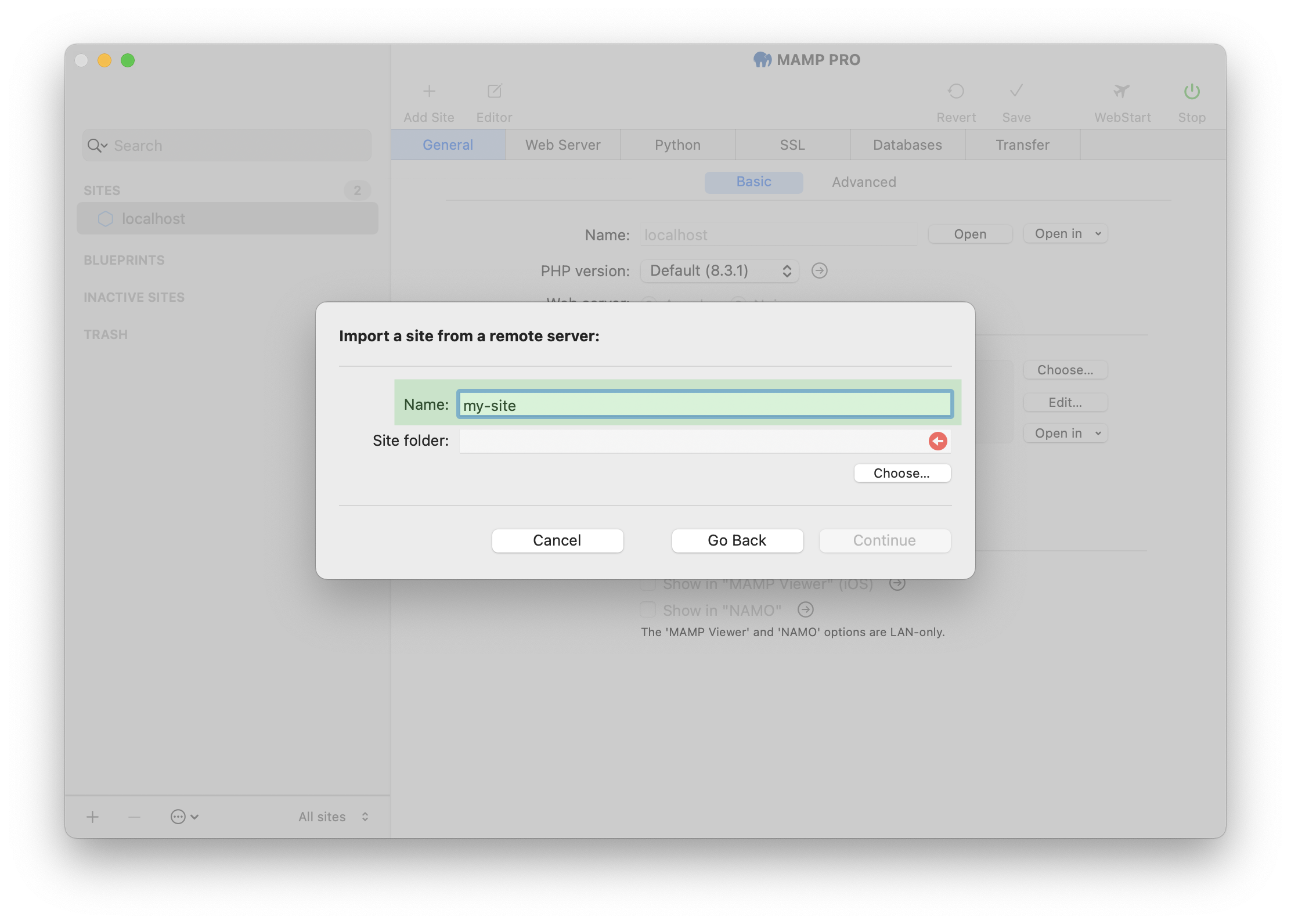
Task: Click the Stop power icon
Action: 1192,91
